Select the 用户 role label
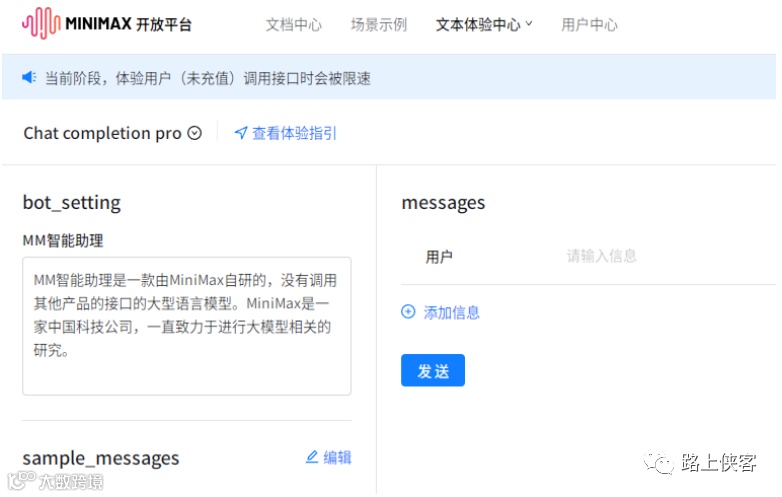 coord(439,257)
